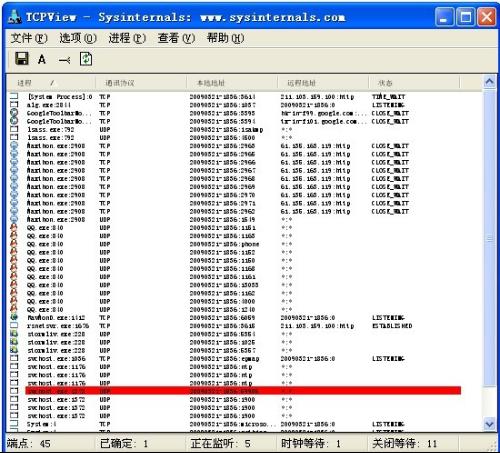This screenshot has width=500, height=453.
Task: Click penguin icon of QQ.exe 13053 row
Action: [14, 285]
